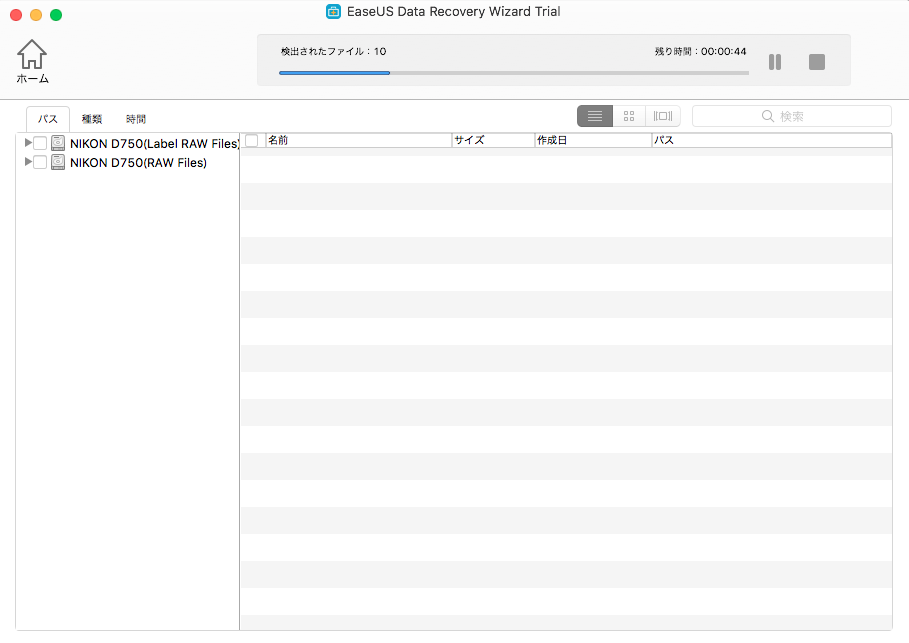The width and height of the screenshot is (909, 643).
Task: Toggle select-all checkbox in the list header
Action: click(252, 140)
